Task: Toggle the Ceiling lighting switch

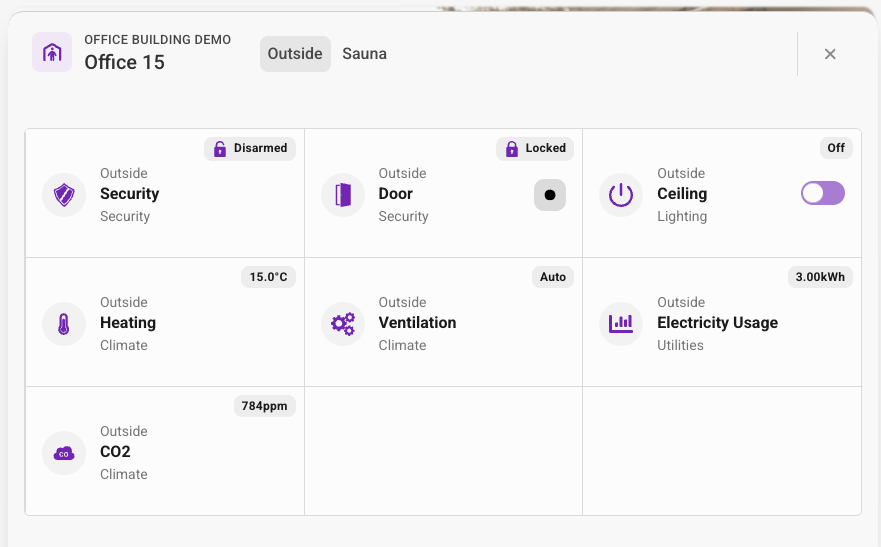Action: (822, 193)
